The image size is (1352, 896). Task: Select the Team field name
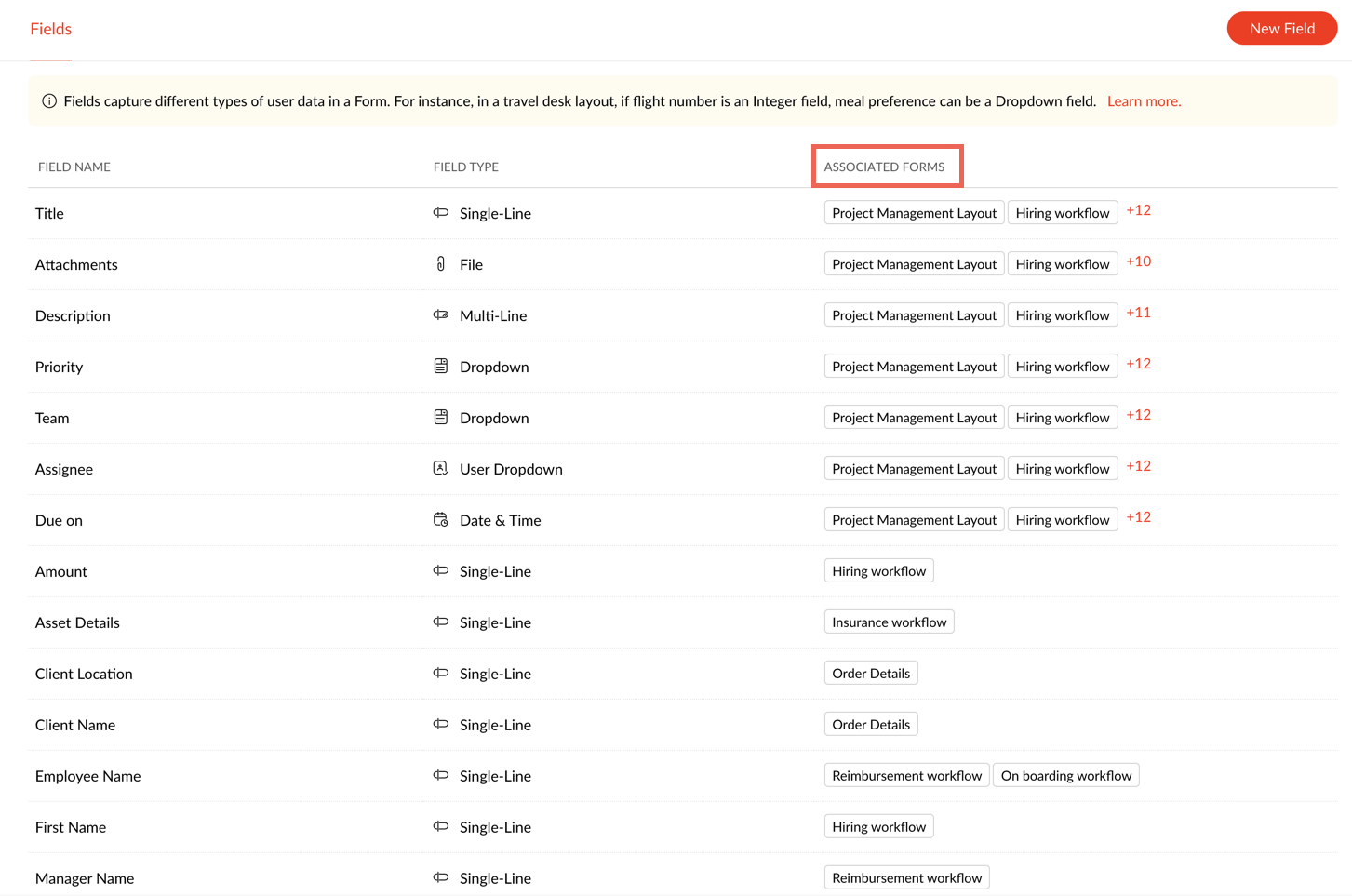coord(52,419)
